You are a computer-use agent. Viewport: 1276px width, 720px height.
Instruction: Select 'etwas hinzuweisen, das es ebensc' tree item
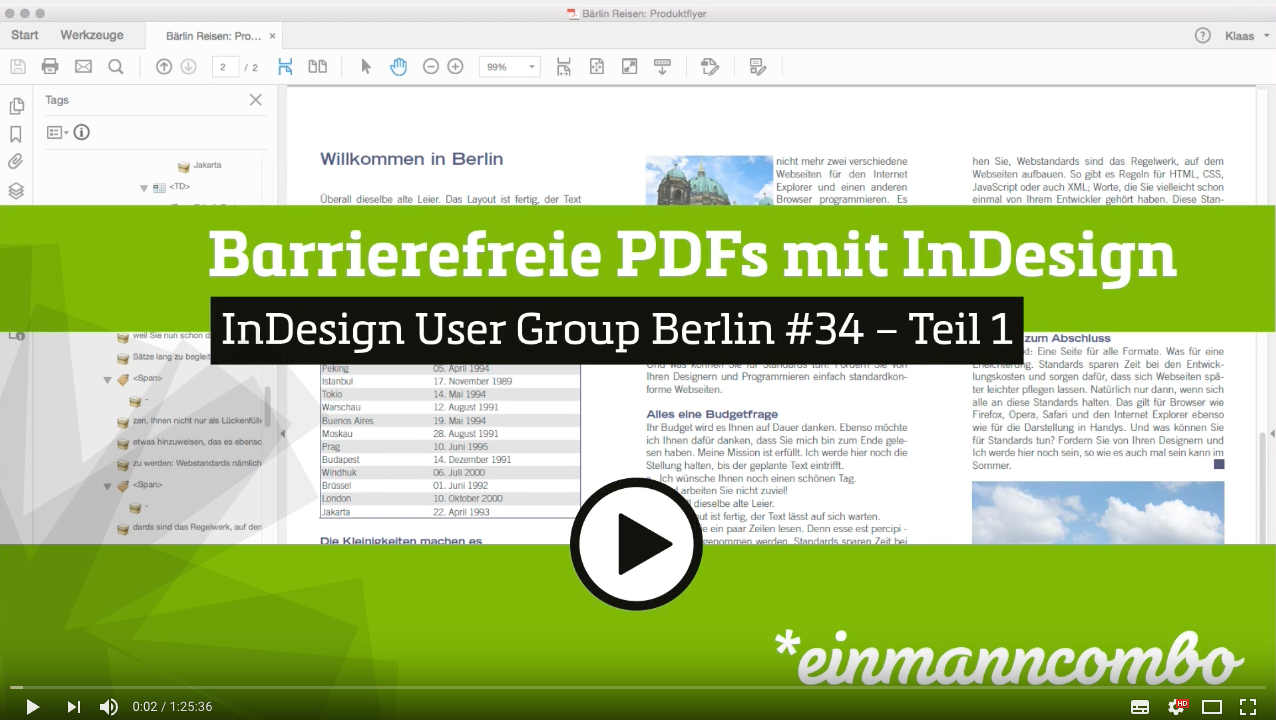coord(189,442)
